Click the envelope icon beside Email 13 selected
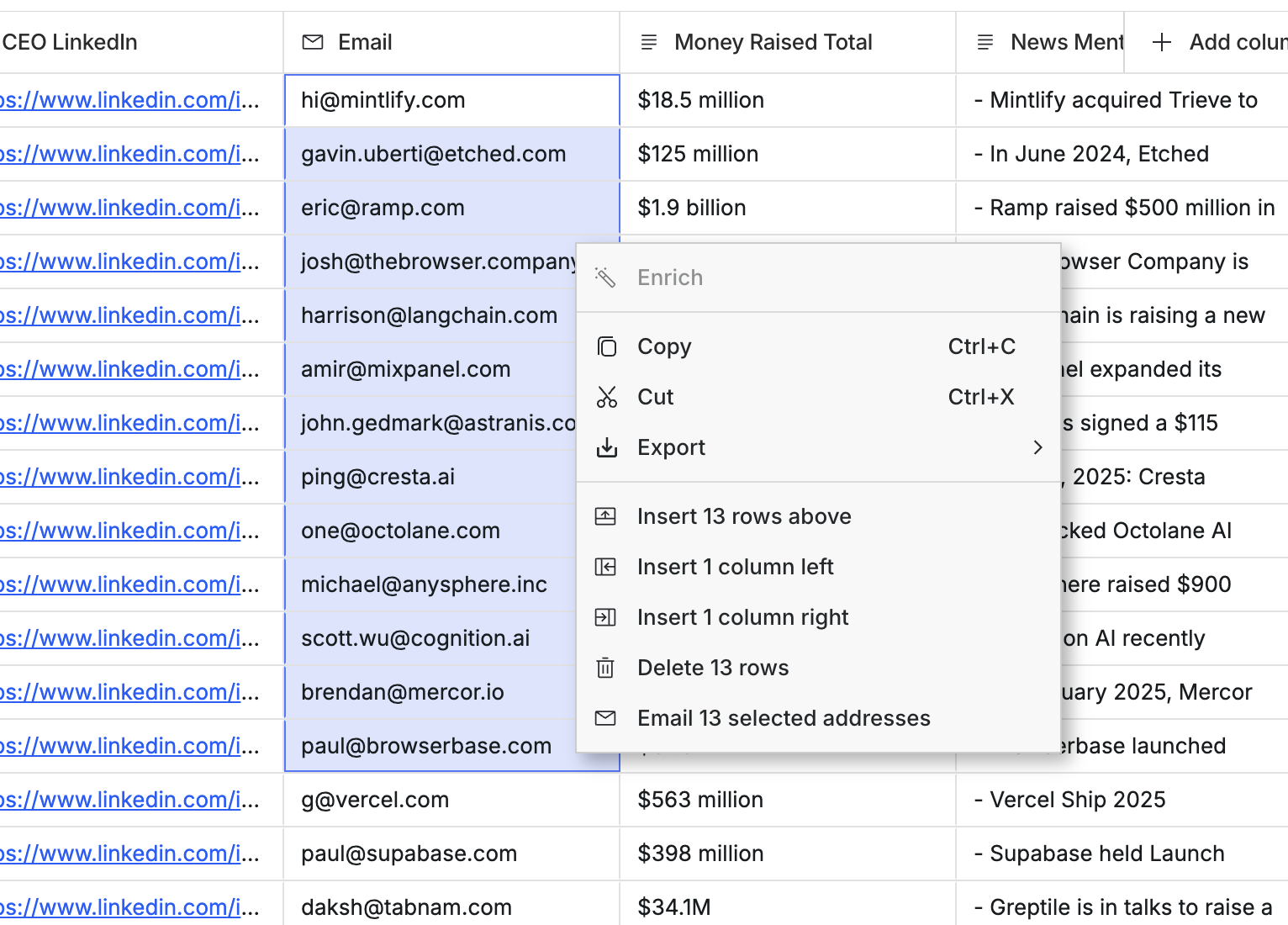The width and height of the screenshot is (1288, 925). pyautogui.click(x=605, y=718)
